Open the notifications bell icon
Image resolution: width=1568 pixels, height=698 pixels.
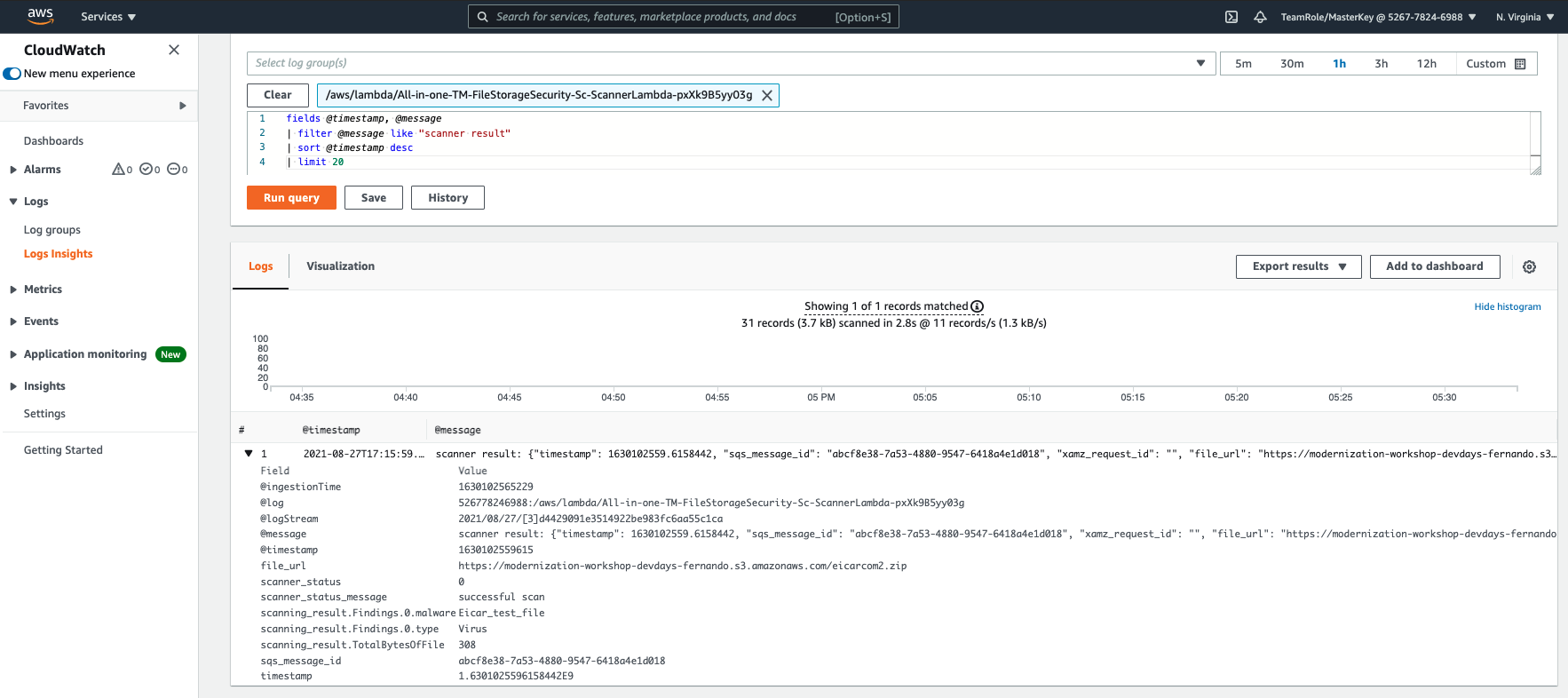click(x=1260, y=17)
